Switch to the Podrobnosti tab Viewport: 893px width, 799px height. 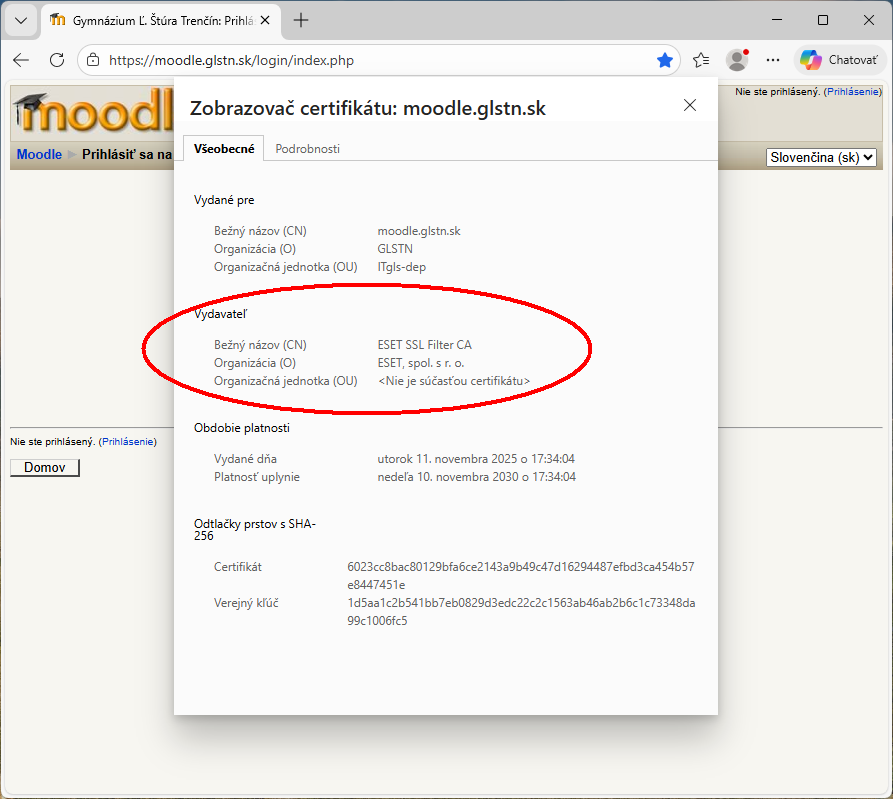[308, 149]
